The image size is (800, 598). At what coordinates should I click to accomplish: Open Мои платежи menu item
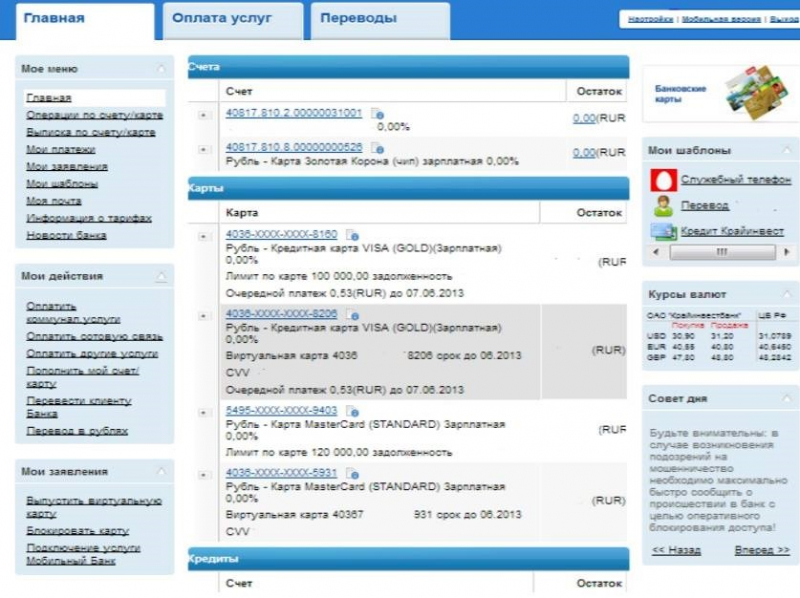coord(61,150)
